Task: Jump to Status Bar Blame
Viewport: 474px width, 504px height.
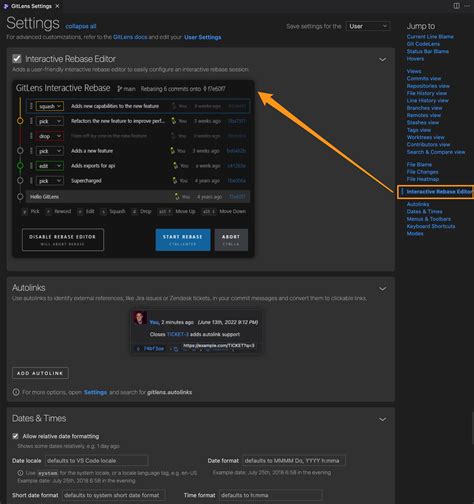Action: tap(428, 51)
